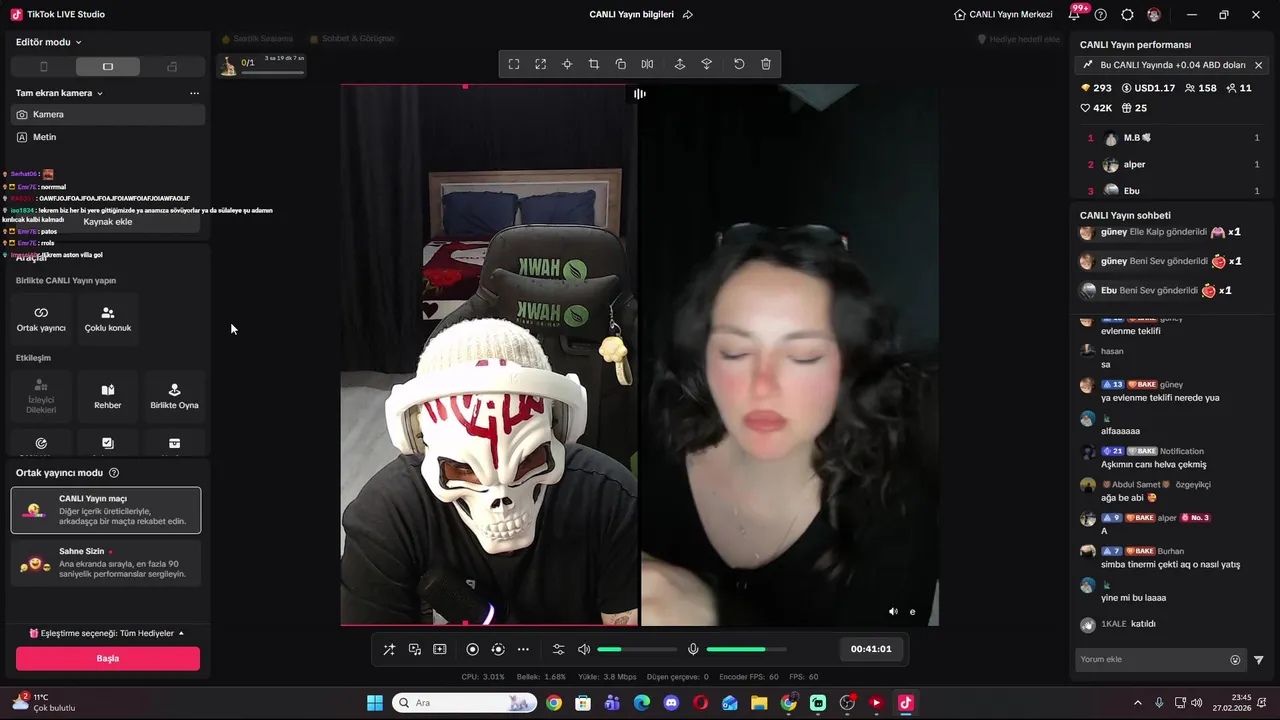Click the frame-sparkle icon in bottom bar
Viewport: 1280px width, 720px height.
click(440, 649)
